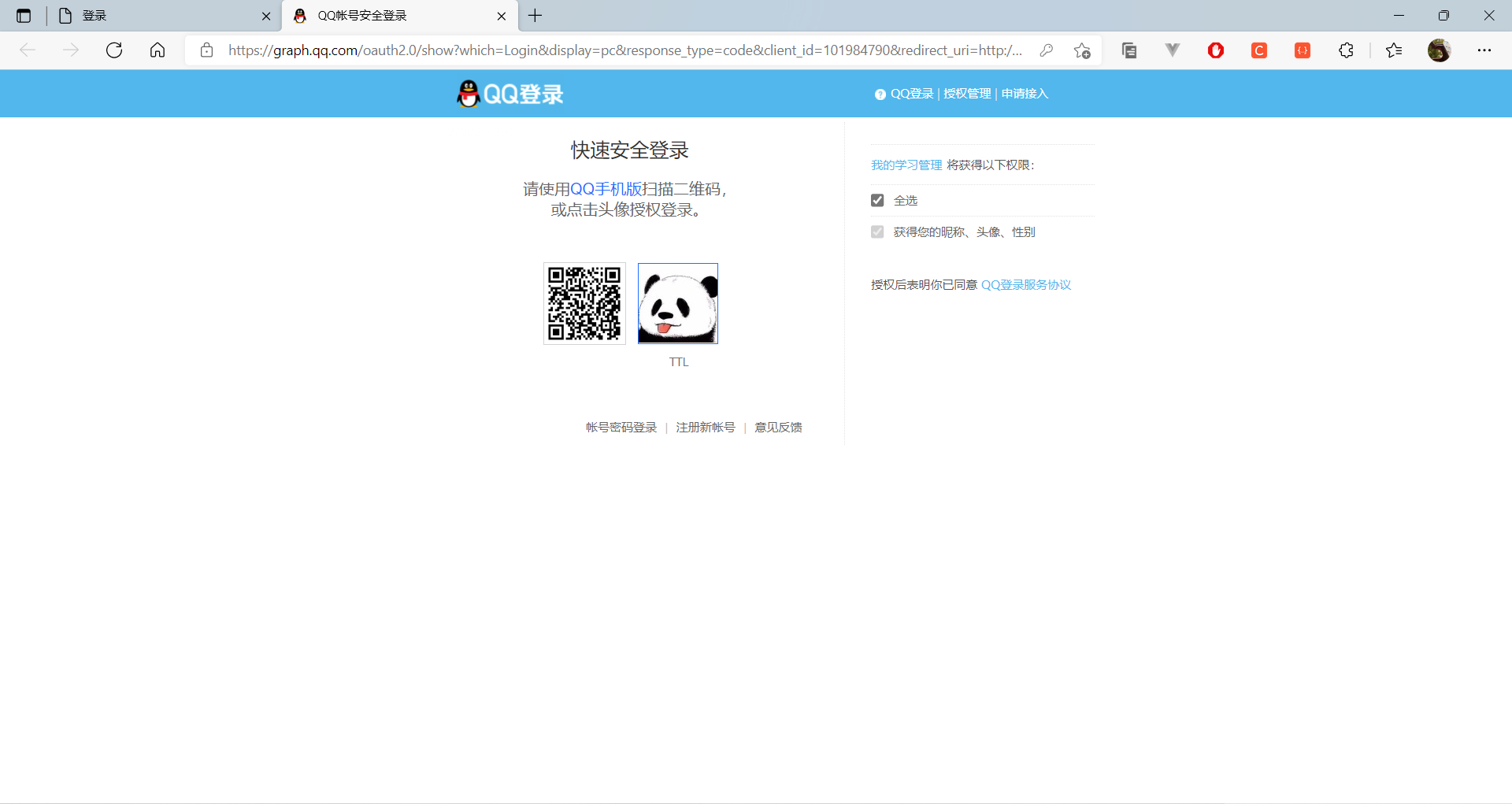Read the QQ登录服务协议 agreement
Screen dimensions: 1512x804
click(x=1026, y=284)
